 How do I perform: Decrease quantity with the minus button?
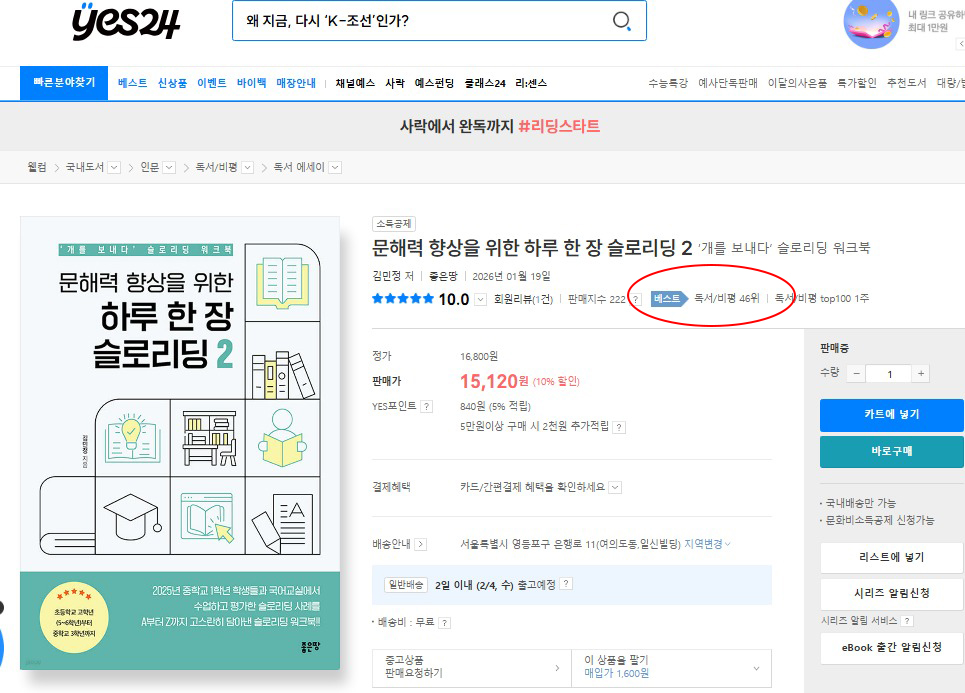tap(856, 373)
